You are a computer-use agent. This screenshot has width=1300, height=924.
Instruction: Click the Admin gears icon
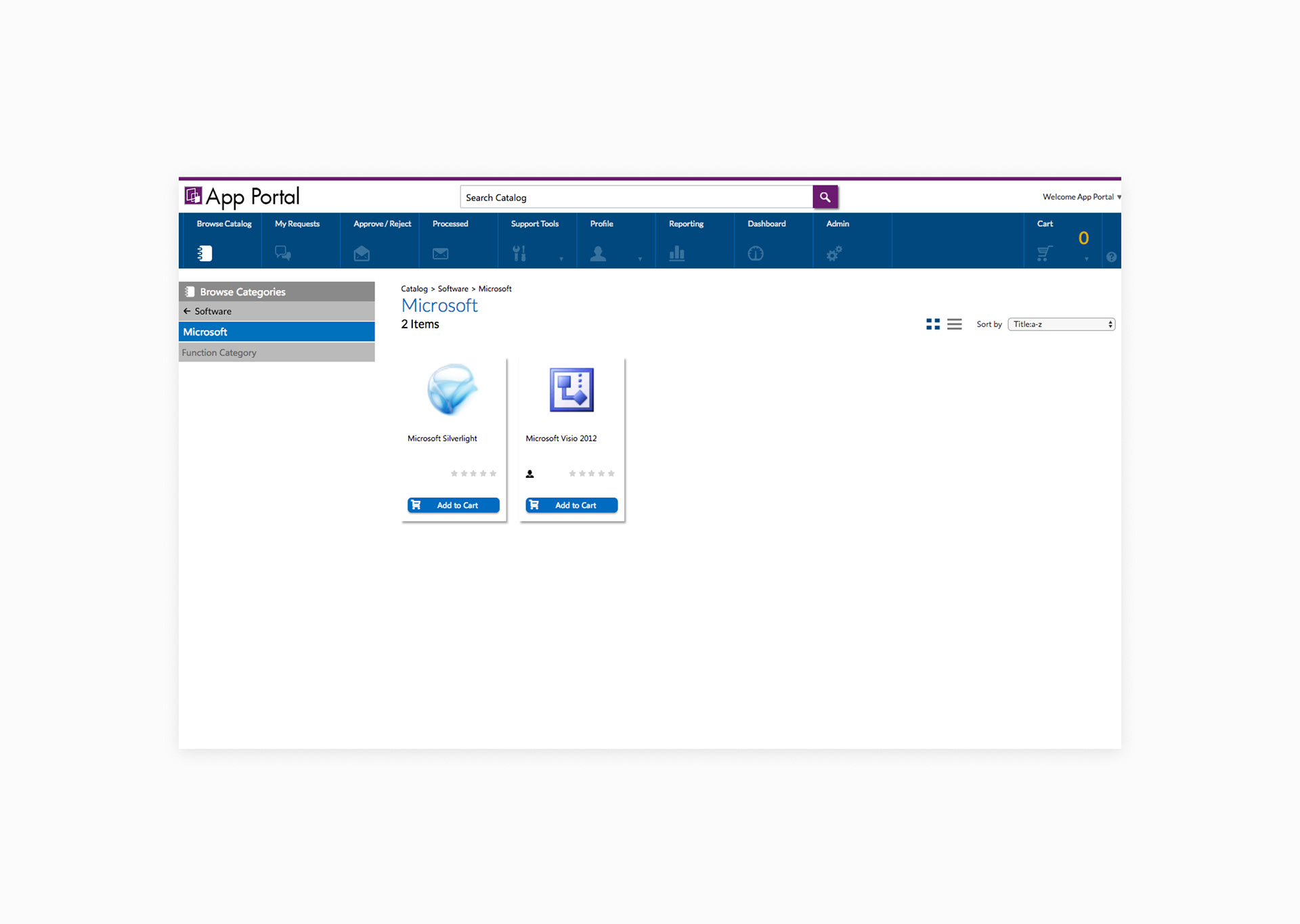click(x=834, y=253)
